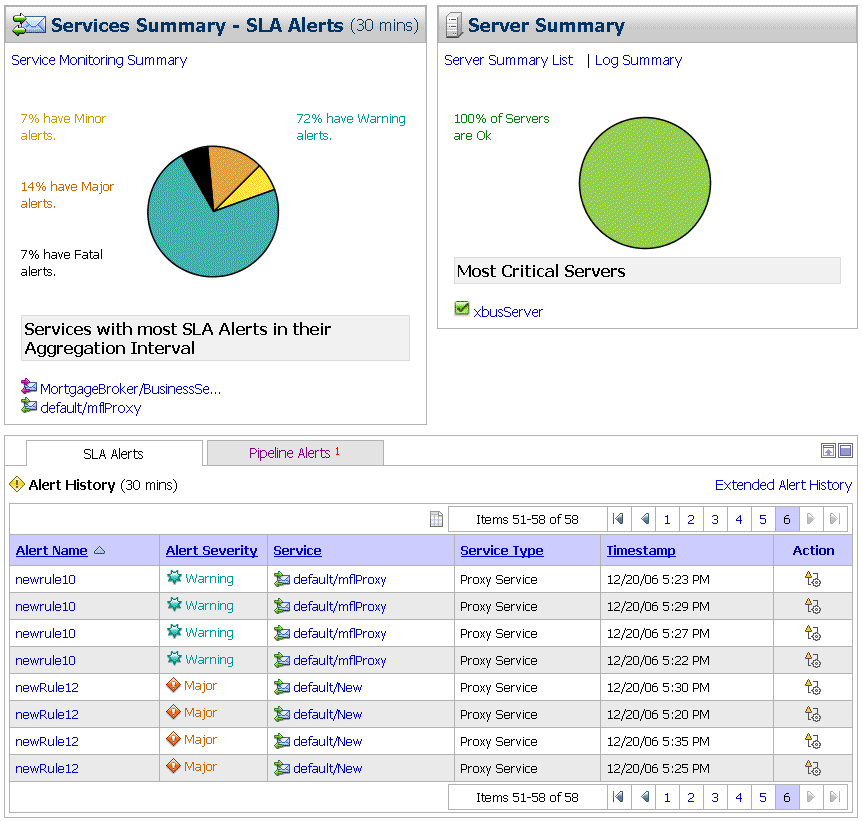Open action icon for newRule12 5:30 PM row
This screenshot has height=821, width=863.
point(812,687)
